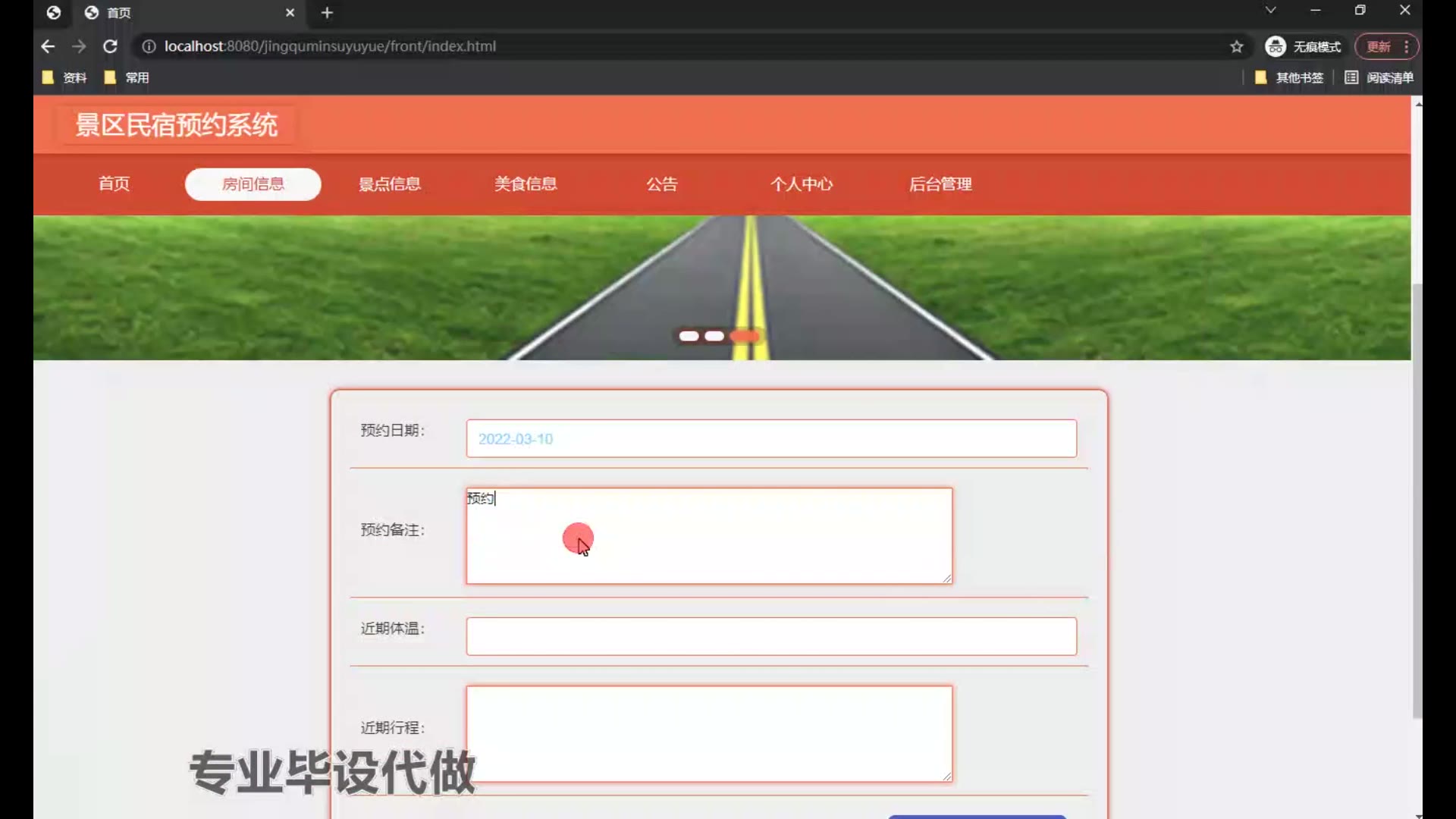Click the 近期体温 input field

coord(771,636)
